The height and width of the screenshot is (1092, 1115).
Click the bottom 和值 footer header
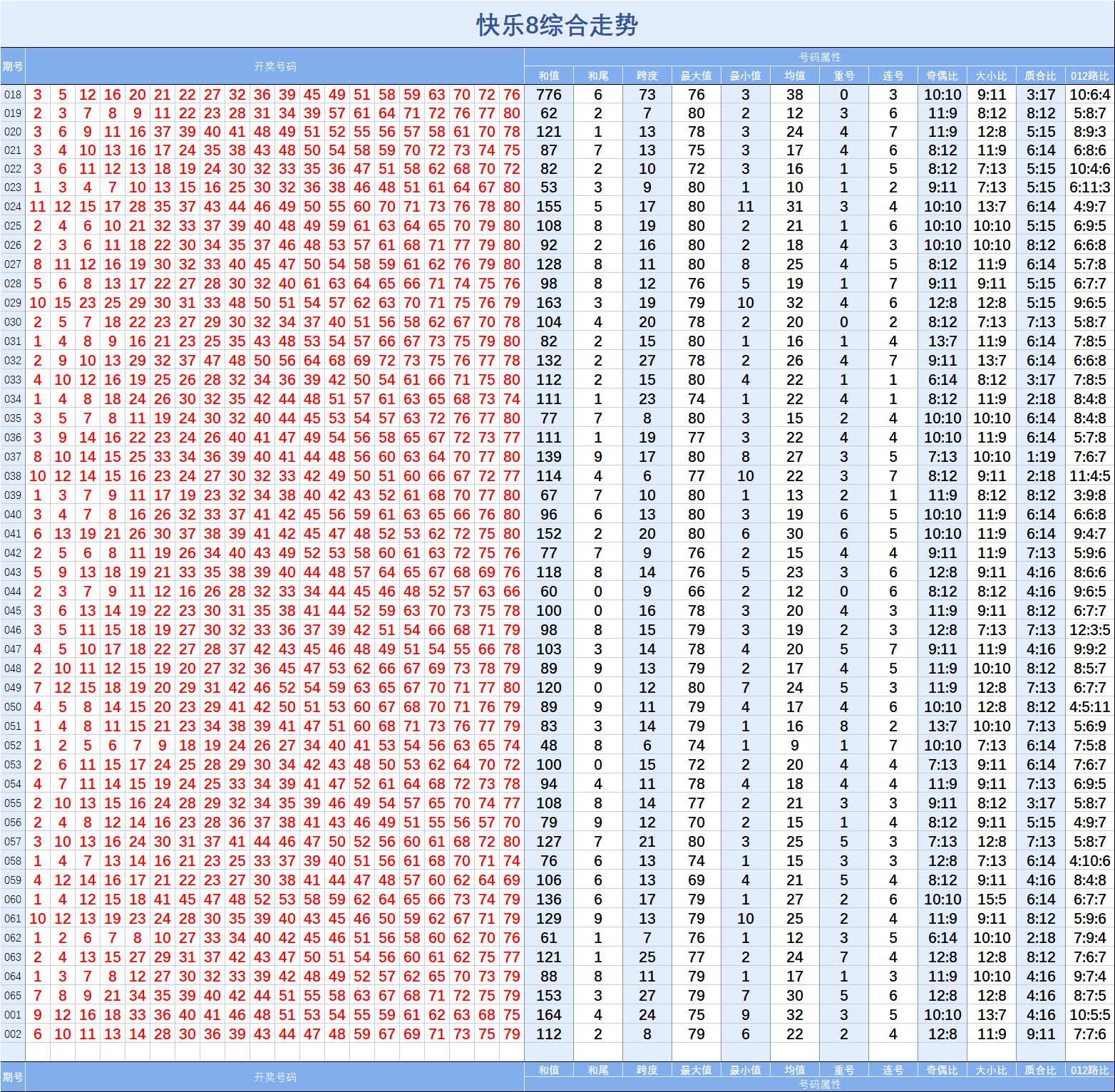click(549, 1070)
